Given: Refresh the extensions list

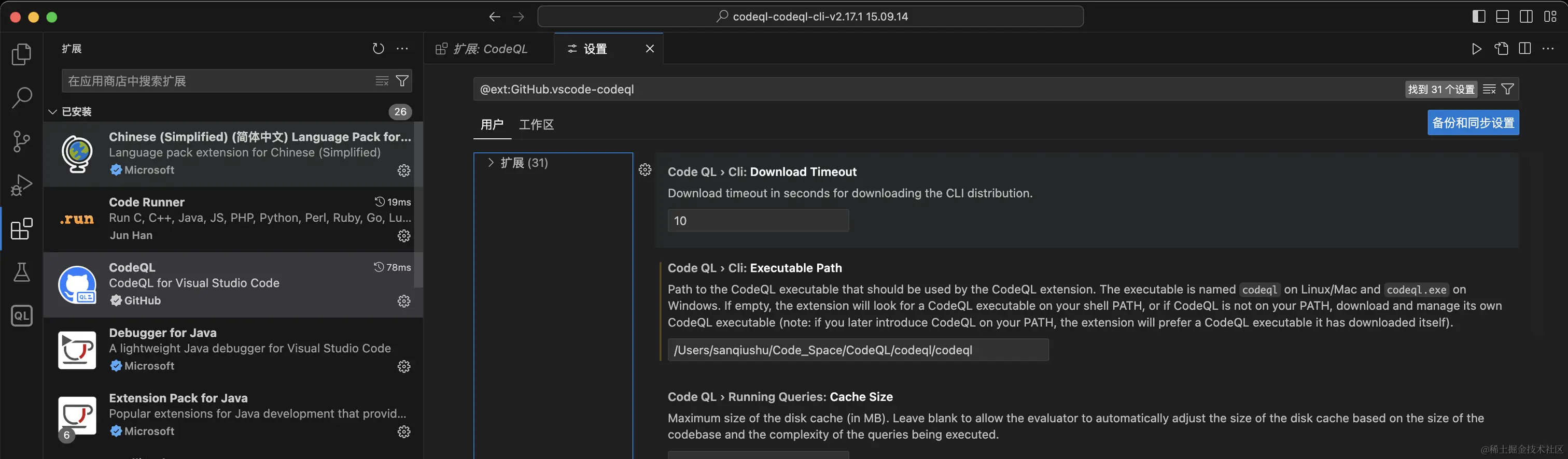Looking at the screenshot, I should tap(378, 49).
